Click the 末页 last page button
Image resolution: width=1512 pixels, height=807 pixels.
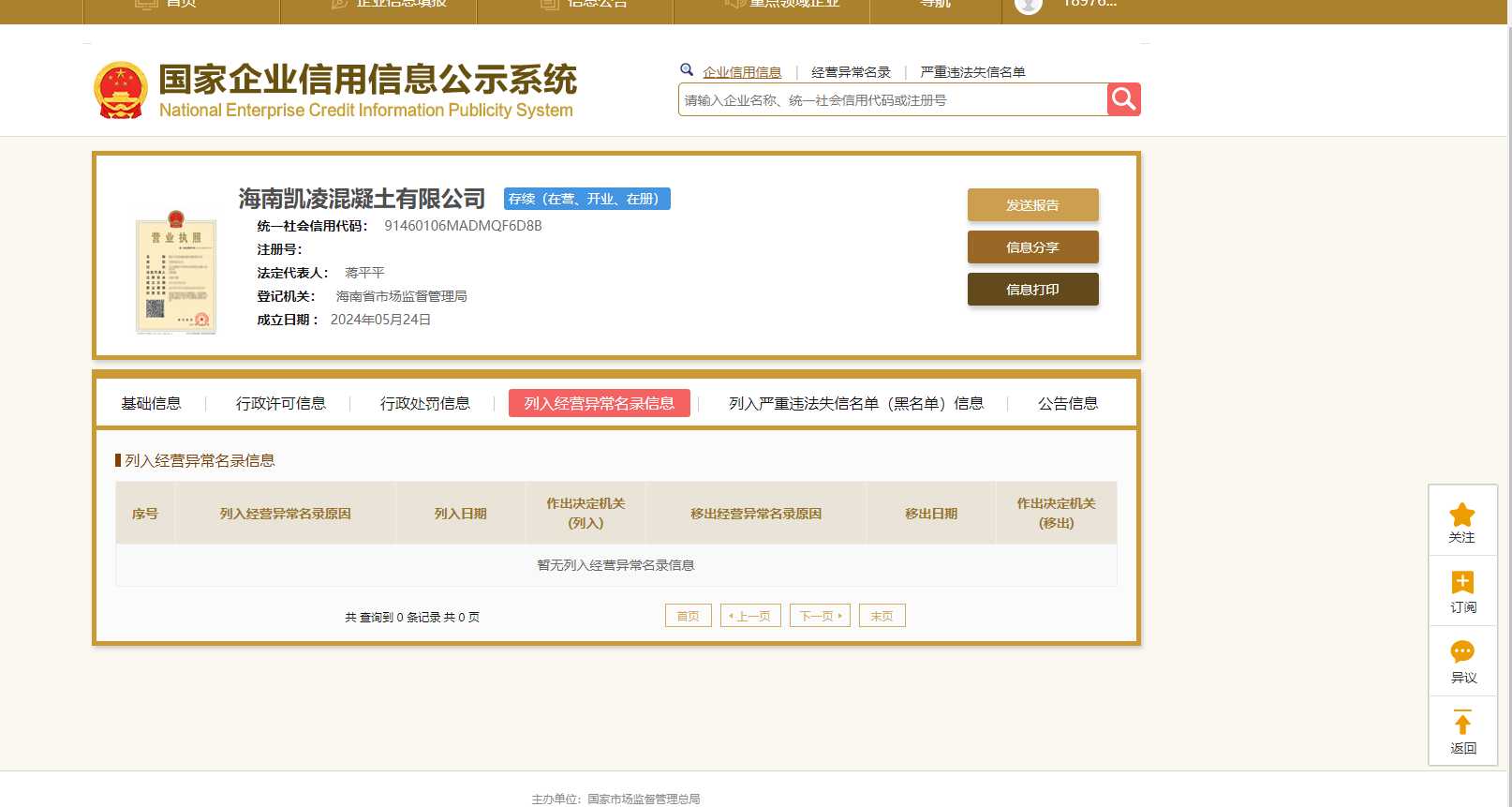pos(882,616)
